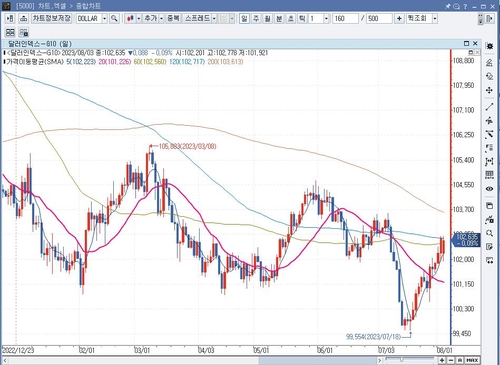Expand the chart type dropdown arrow
Image resolution: width=500 pixels, height=365 pixels.
(139, 18)
